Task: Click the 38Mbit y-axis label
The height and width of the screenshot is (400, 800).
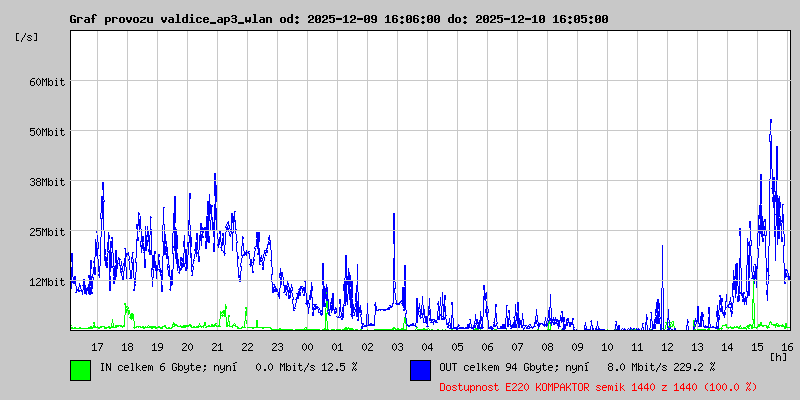Action: click(x=46, y=182)
